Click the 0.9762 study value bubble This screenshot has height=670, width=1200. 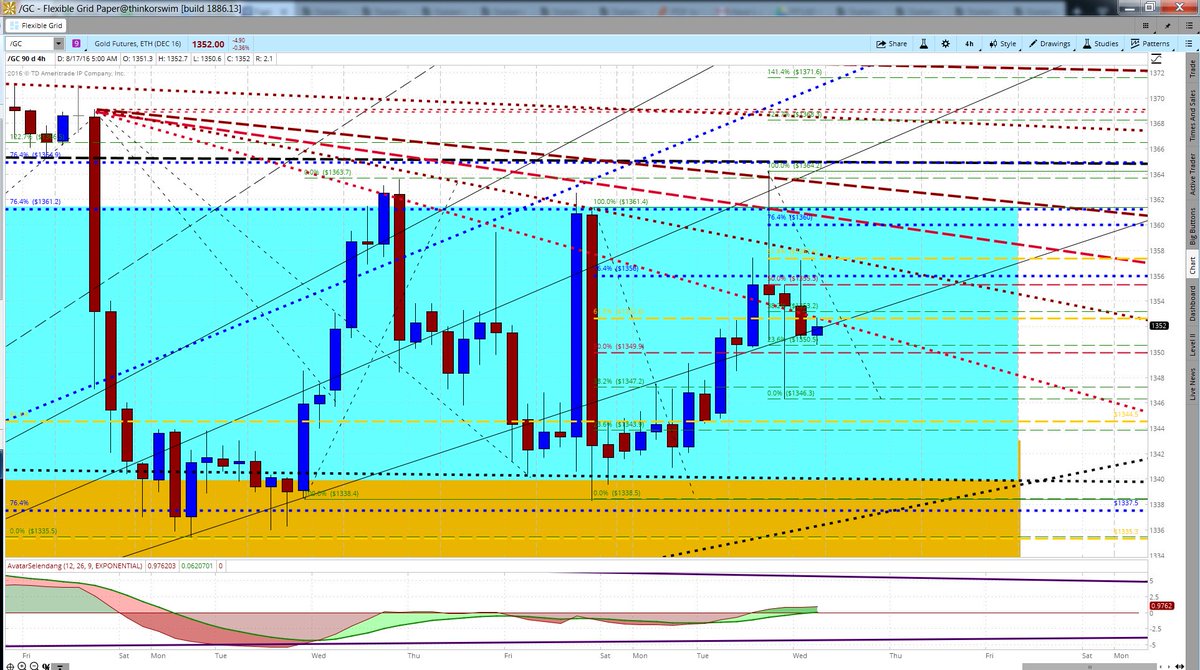[1161, 605]
